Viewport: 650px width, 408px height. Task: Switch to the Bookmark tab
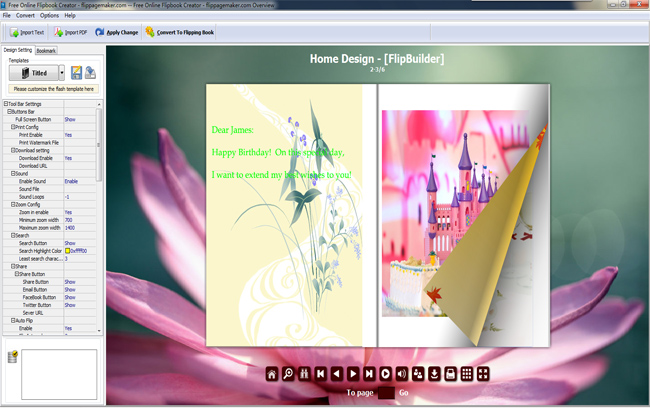tap(46, 51)
